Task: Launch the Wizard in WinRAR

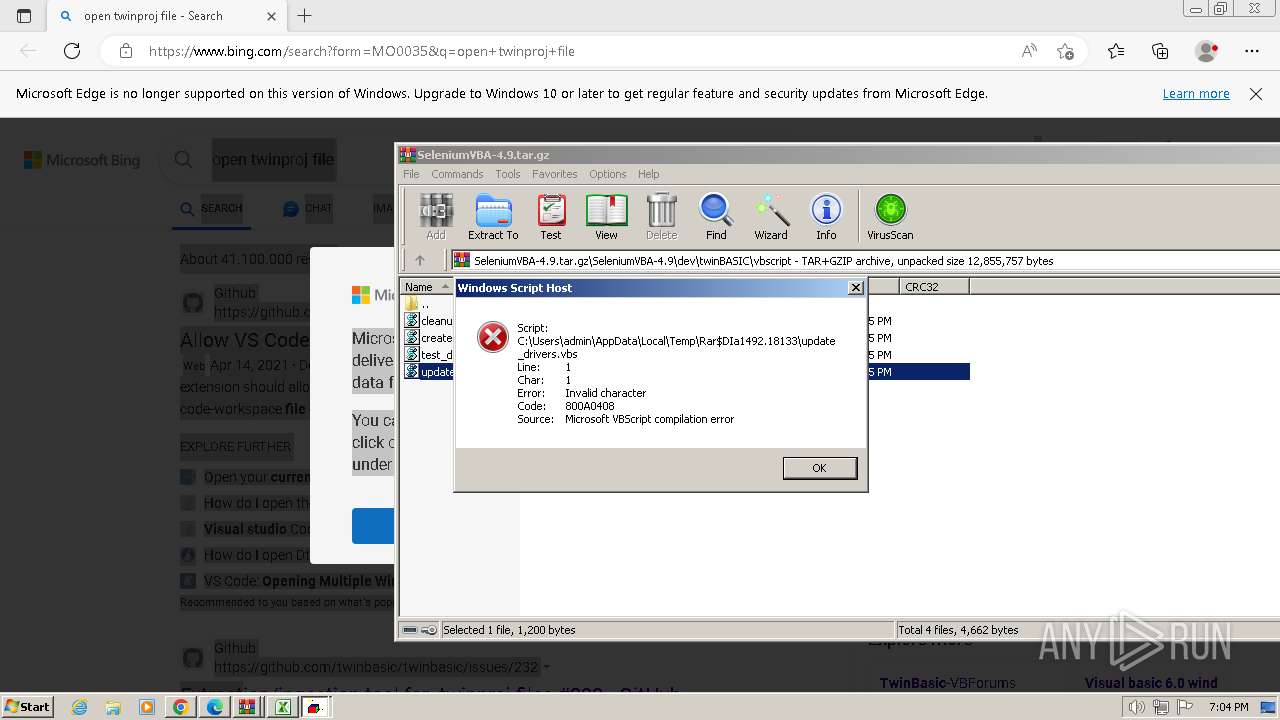Action: tap(771, 217)
